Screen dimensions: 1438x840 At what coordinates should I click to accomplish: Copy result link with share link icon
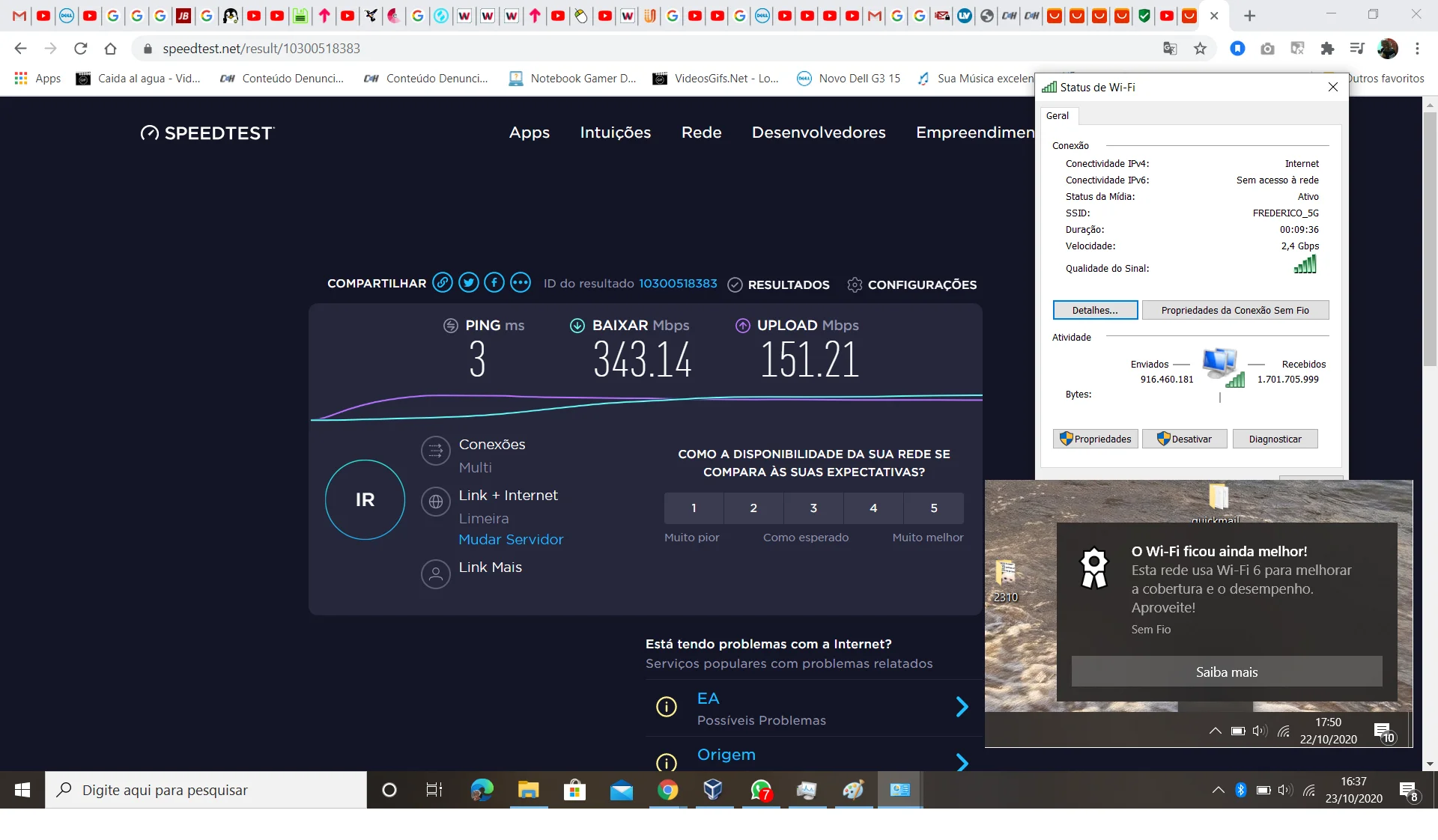click(443, 283)
